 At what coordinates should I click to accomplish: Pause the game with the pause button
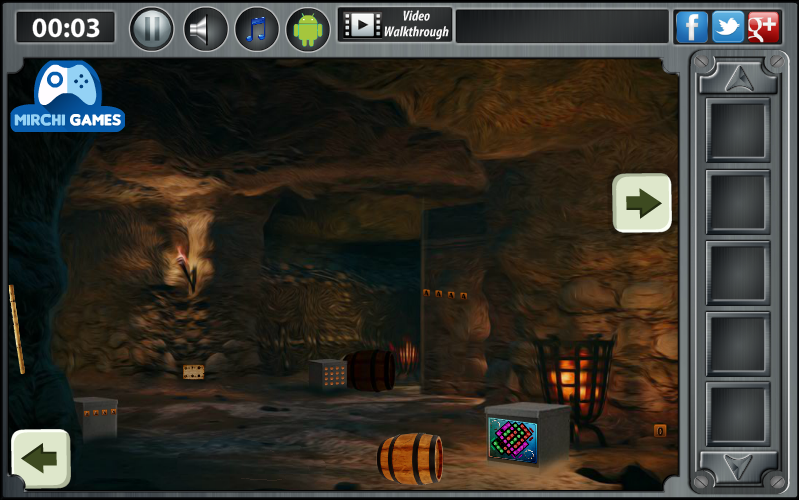(x=151, y=29)
